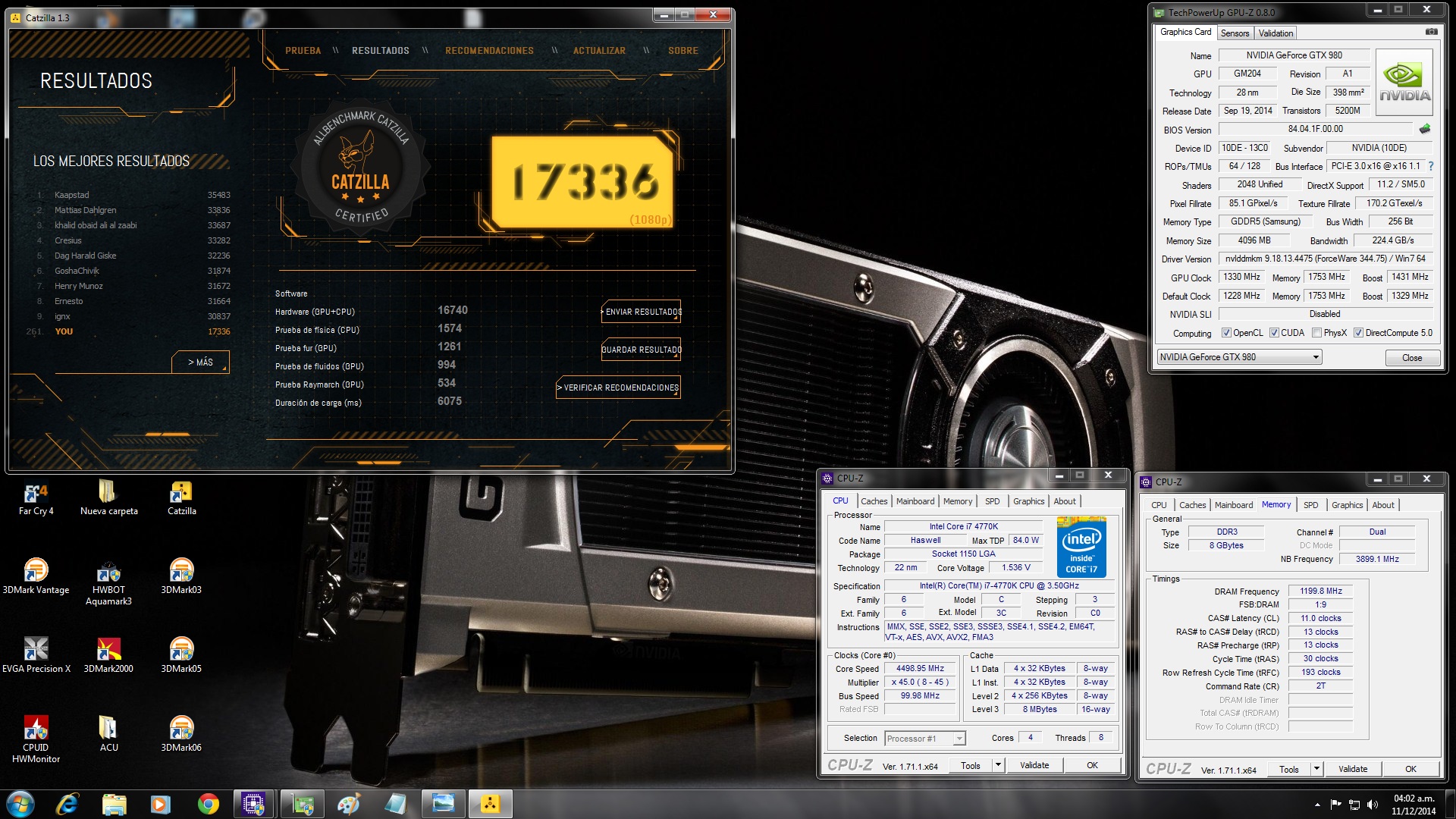Open Catzilla PRUEBA tab

[x=303, y=51]
